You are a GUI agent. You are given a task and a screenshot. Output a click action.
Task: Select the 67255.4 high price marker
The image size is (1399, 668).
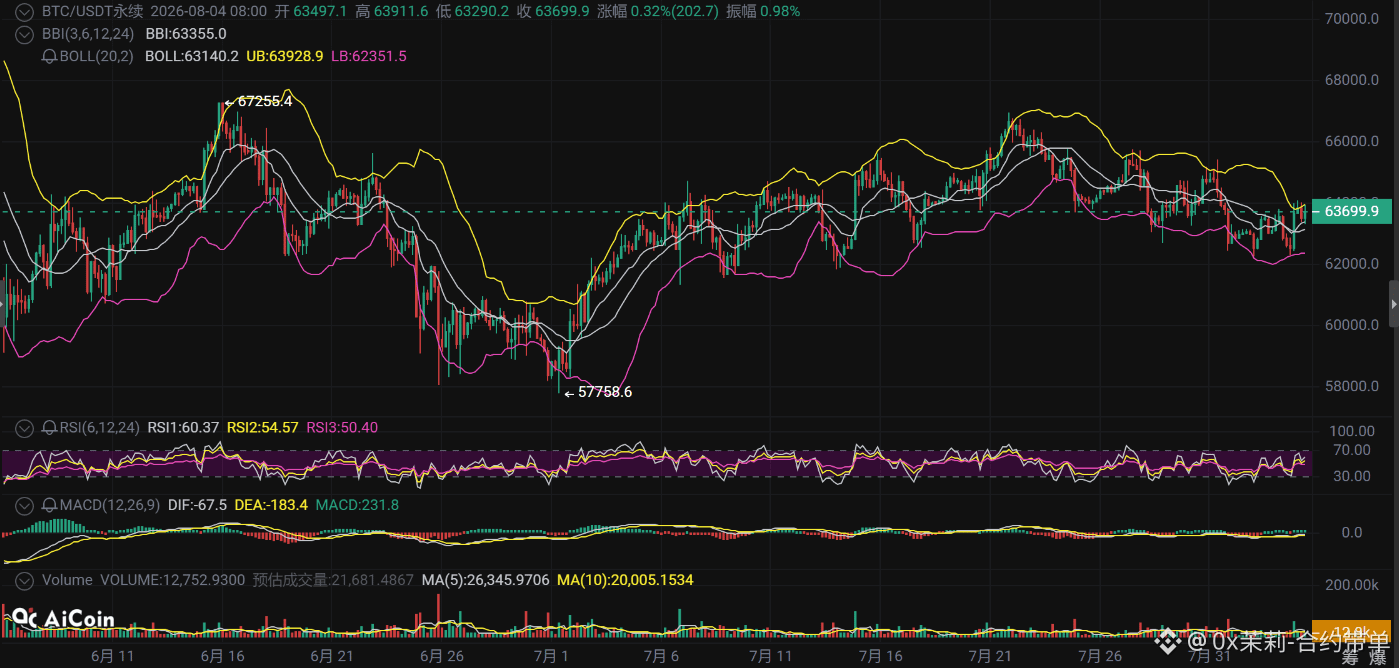tap(258, 101)
